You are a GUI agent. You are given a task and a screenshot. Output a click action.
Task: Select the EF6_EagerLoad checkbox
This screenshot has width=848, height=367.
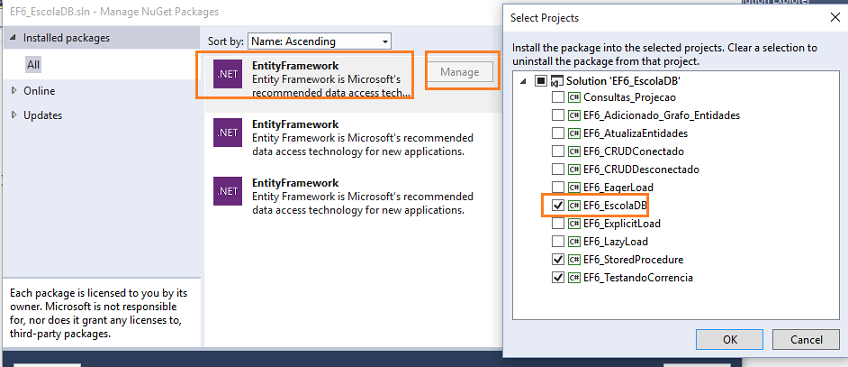(x=558, y=188)
